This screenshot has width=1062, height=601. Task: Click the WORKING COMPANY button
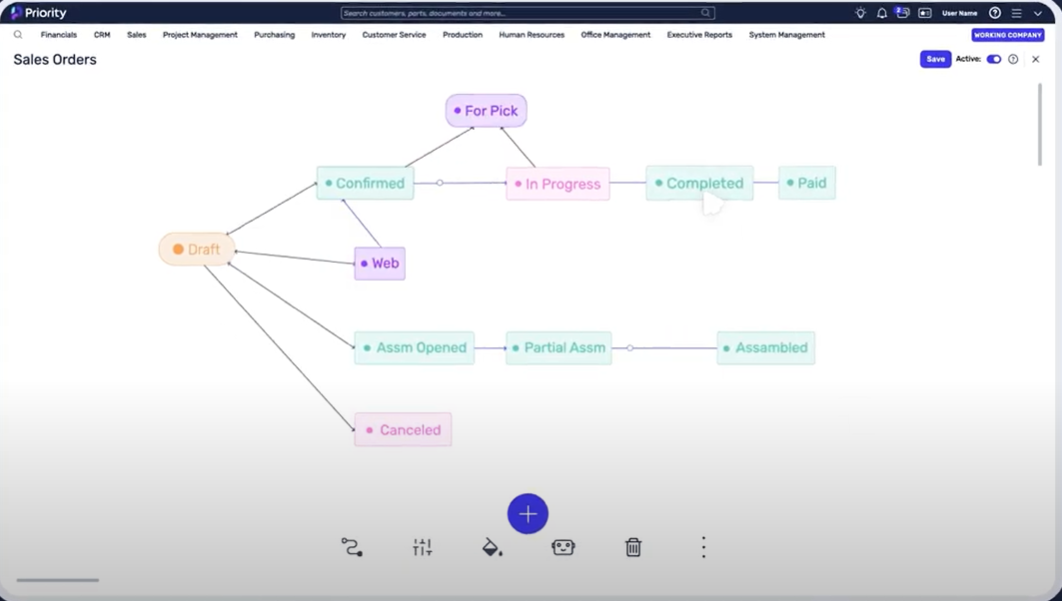pyautogui.click(x=1008, y=35)
